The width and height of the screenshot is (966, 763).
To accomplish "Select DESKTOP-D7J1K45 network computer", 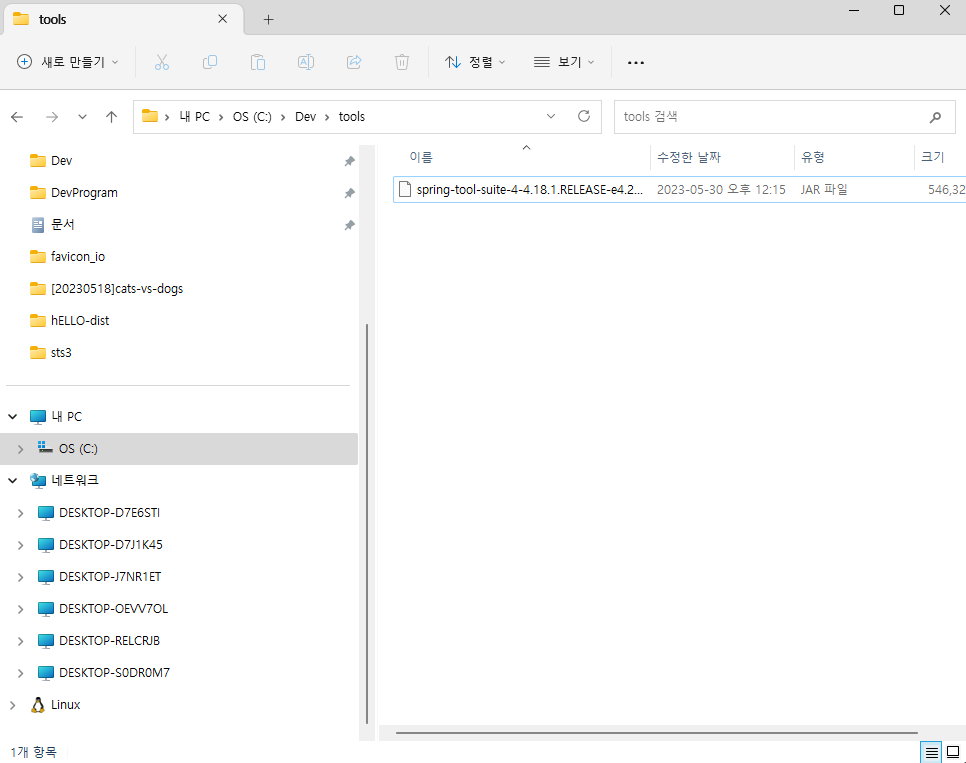I will pyautogui.click(x=111, y=545).
